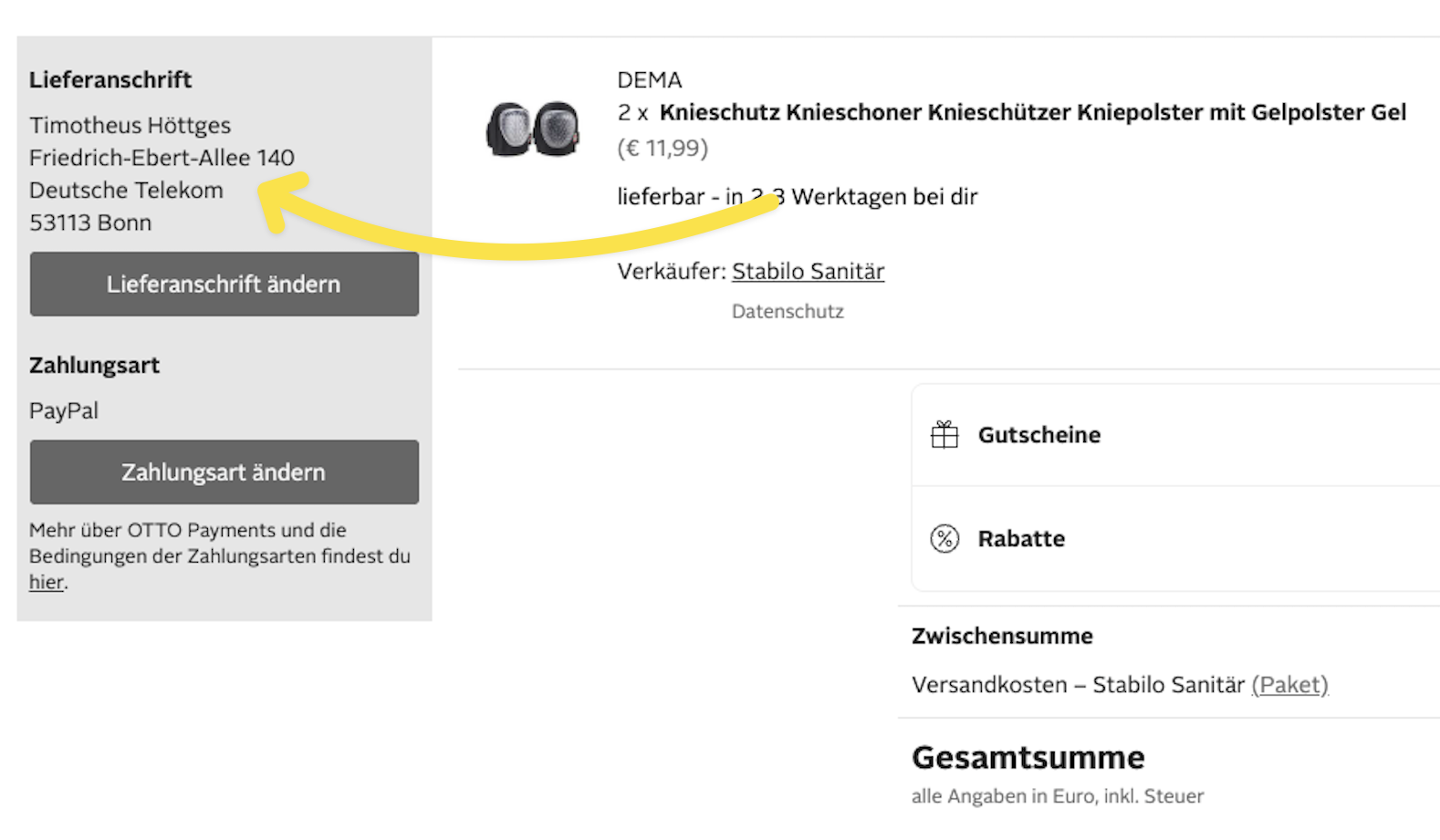Viewport: 1440px width, 840px height.
Task: Expand the Rabatte section label
Action: tap(1021, 539)
